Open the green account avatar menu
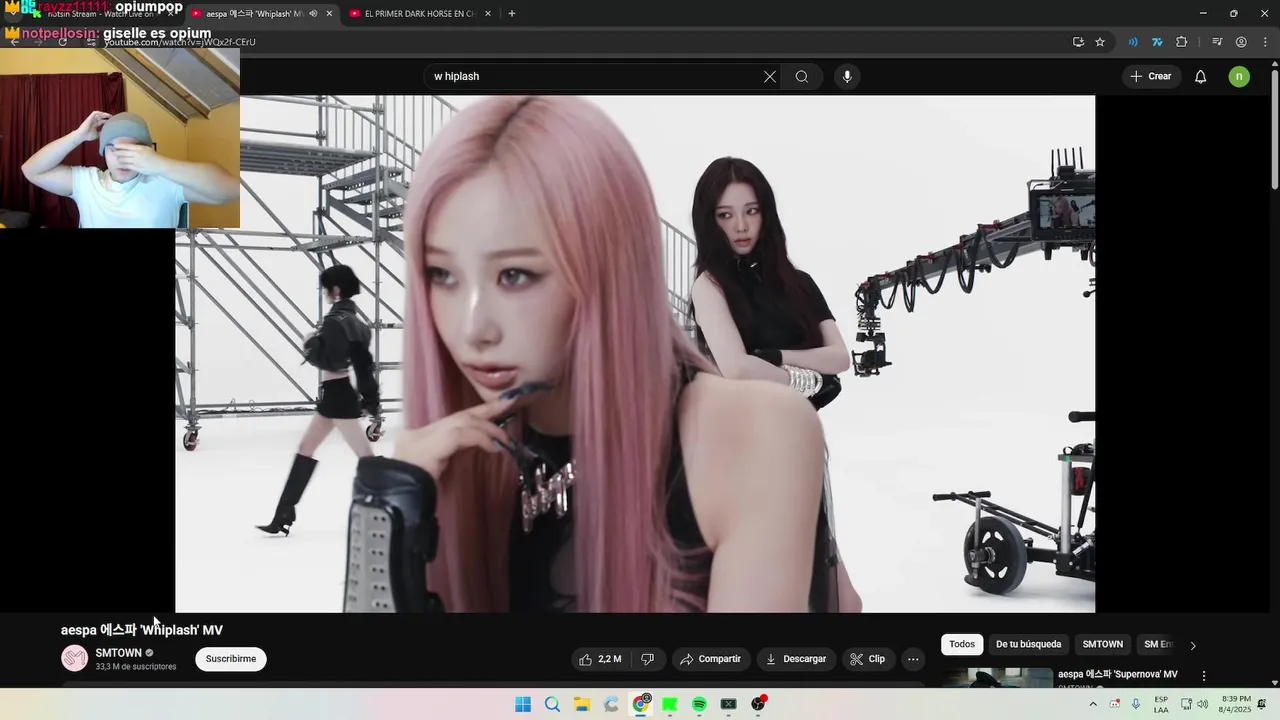Image resolution: width=1280 pixels, height=720 pixels. click(x=1239, y=76)
